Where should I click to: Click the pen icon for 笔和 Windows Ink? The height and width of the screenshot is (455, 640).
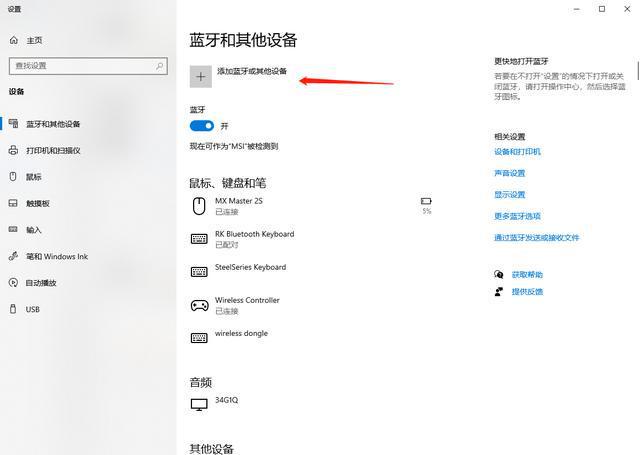pyautogui.click(x=13, y=256)
